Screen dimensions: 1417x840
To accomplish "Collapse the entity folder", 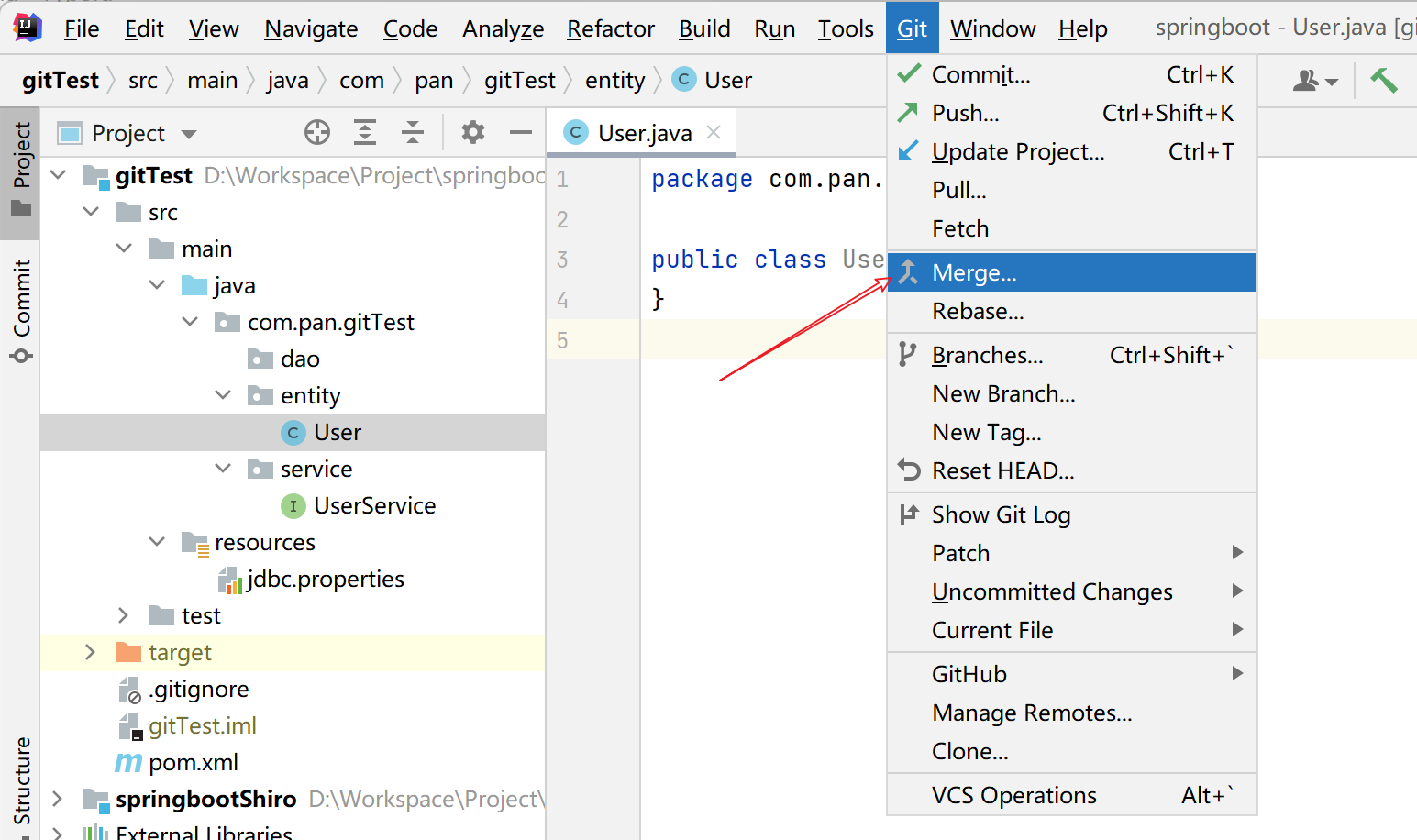I will click(223, 395).
